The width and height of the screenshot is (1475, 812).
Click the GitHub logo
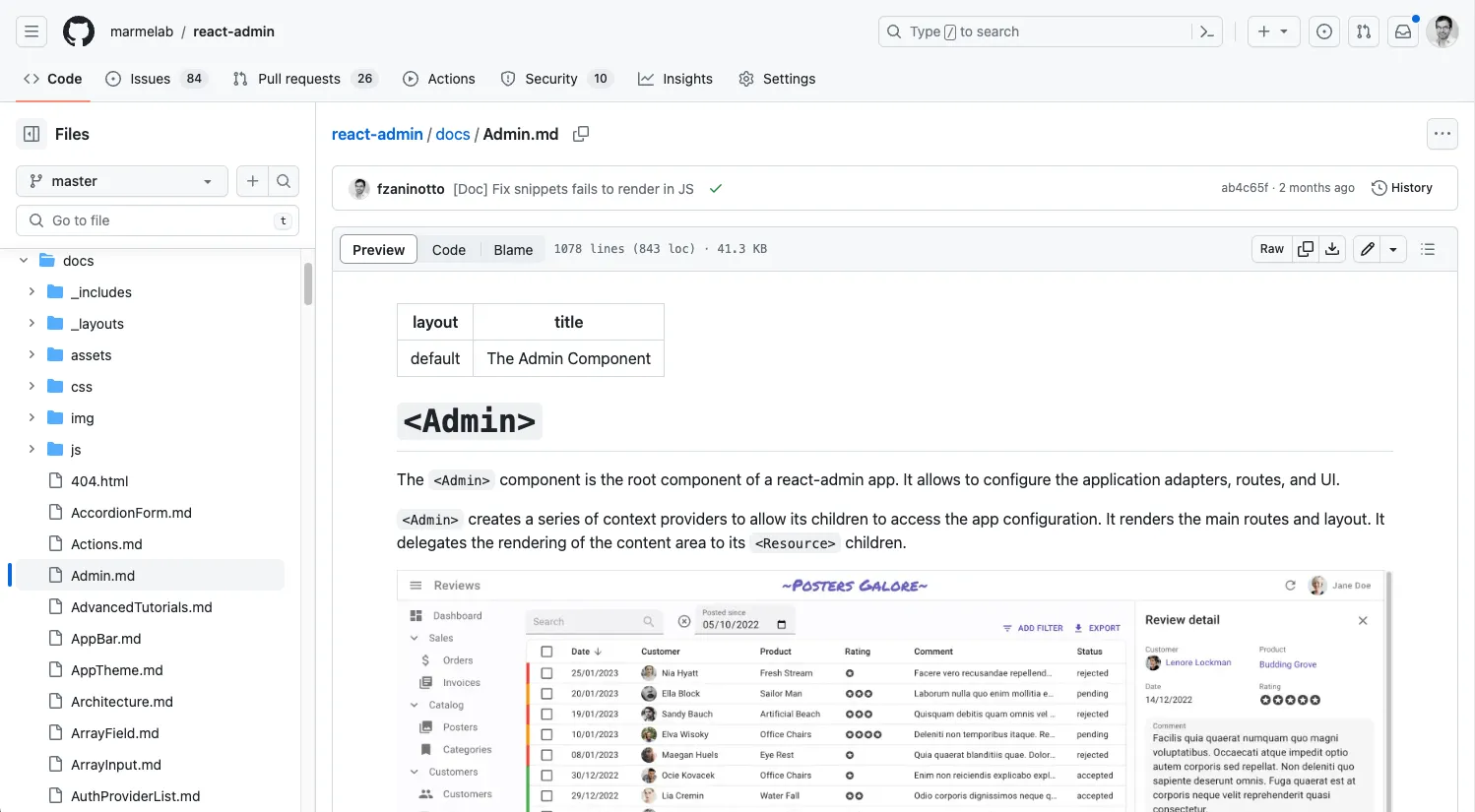78,31
